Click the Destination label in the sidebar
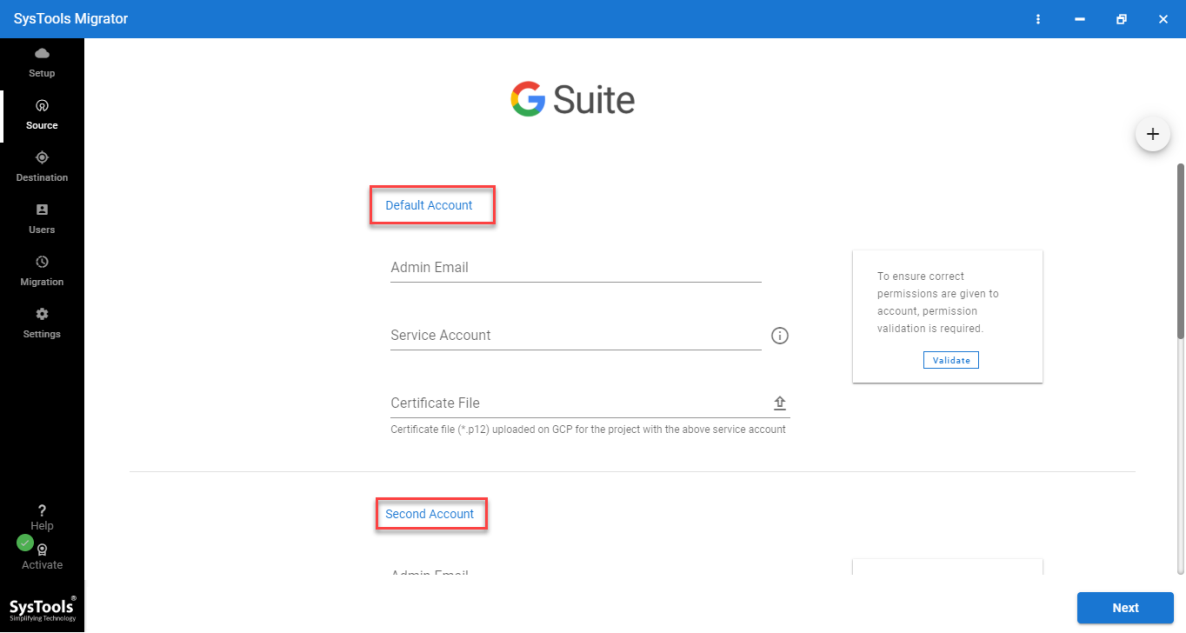 42,178
